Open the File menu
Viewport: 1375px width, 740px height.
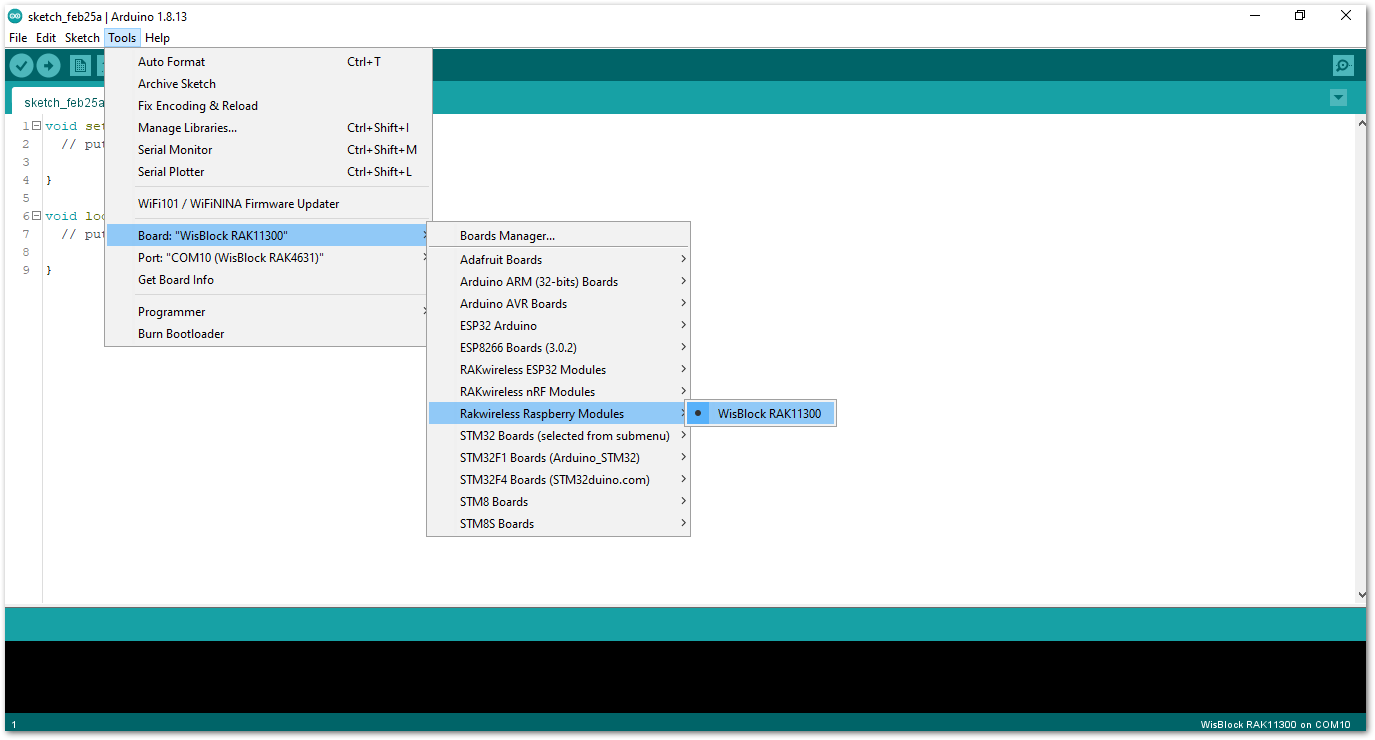click(x=18, y=38)
